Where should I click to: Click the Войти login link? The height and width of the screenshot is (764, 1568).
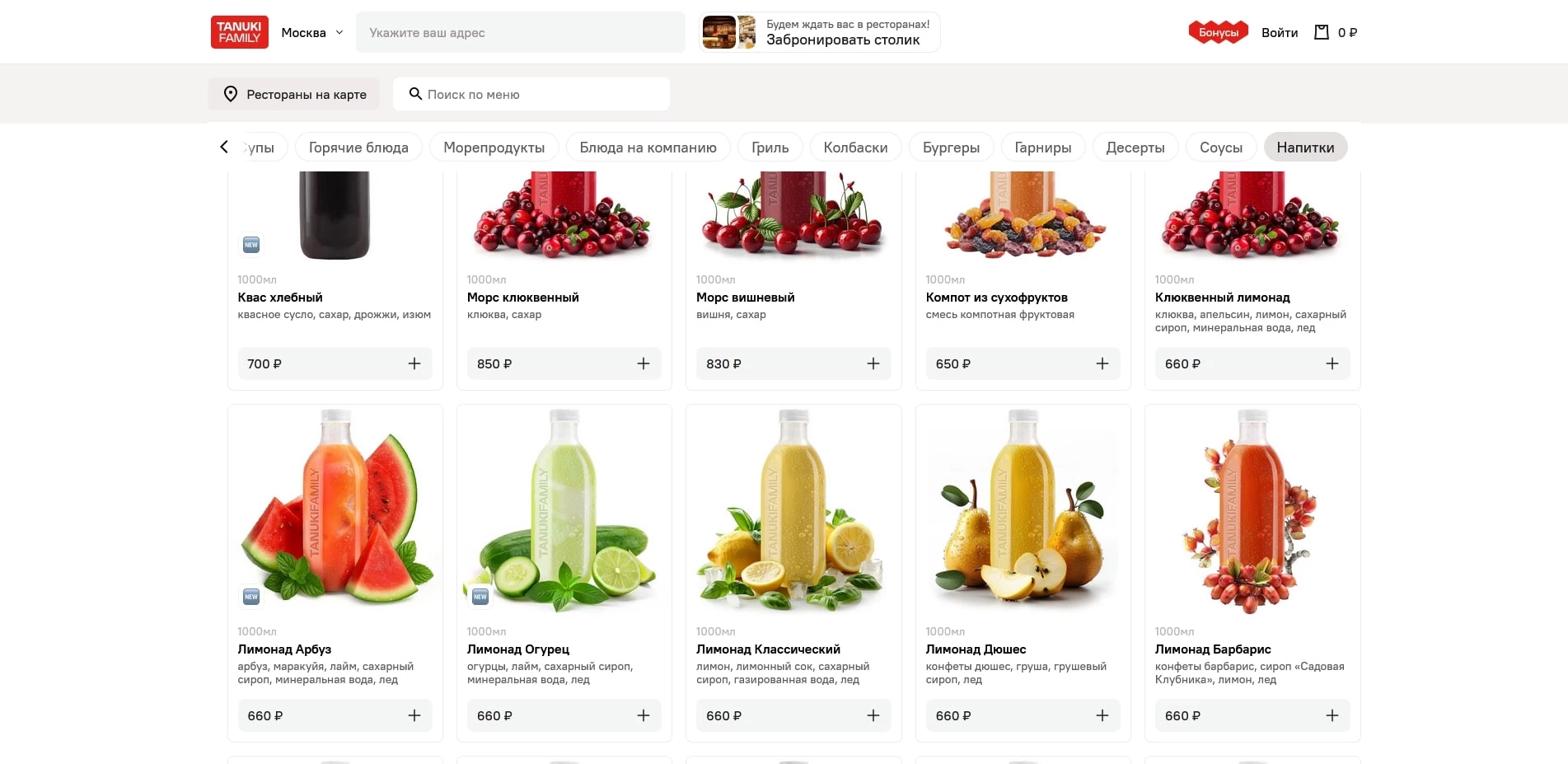(1279, 32)
